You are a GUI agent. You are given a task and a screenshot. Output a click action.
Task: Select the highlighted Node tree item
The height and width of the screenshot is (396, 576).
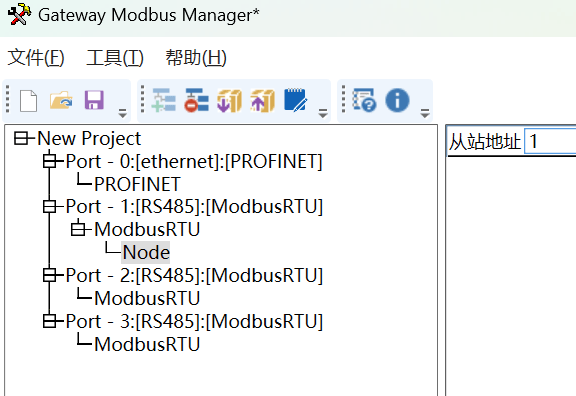pyautogui.click(x=146, y=252)
